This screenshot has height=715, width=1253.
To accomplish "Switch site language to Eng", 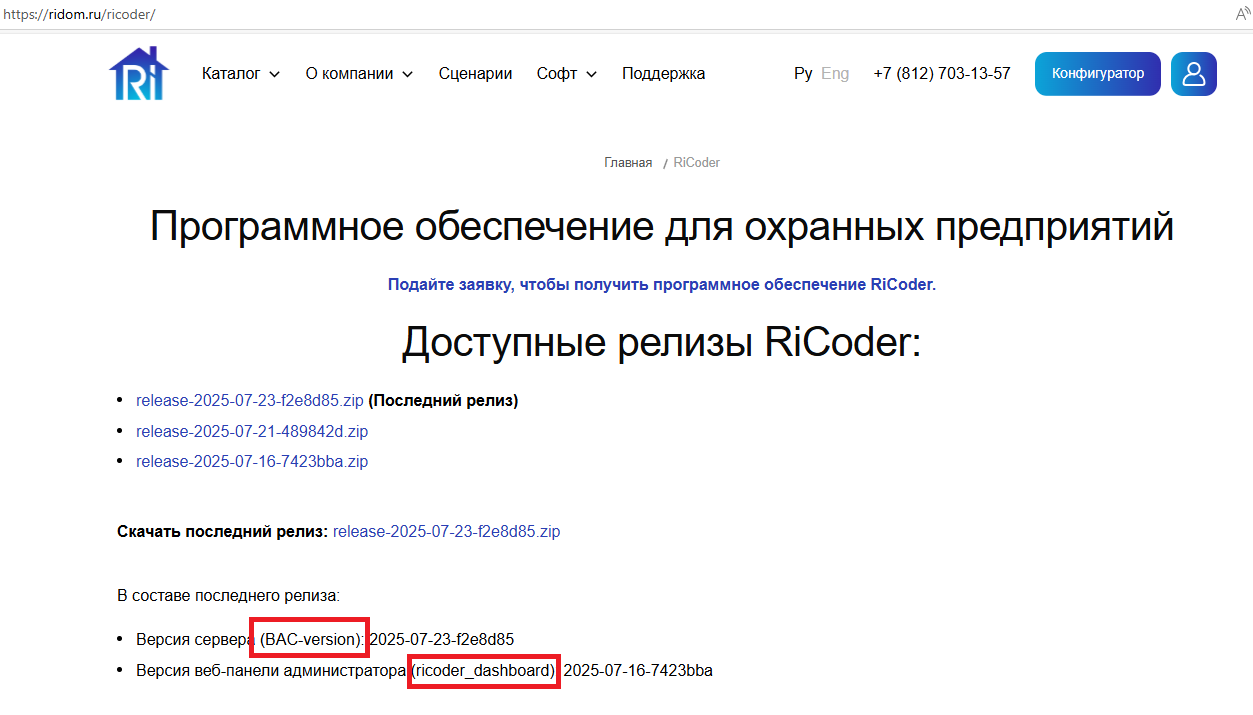I will 835,74.
